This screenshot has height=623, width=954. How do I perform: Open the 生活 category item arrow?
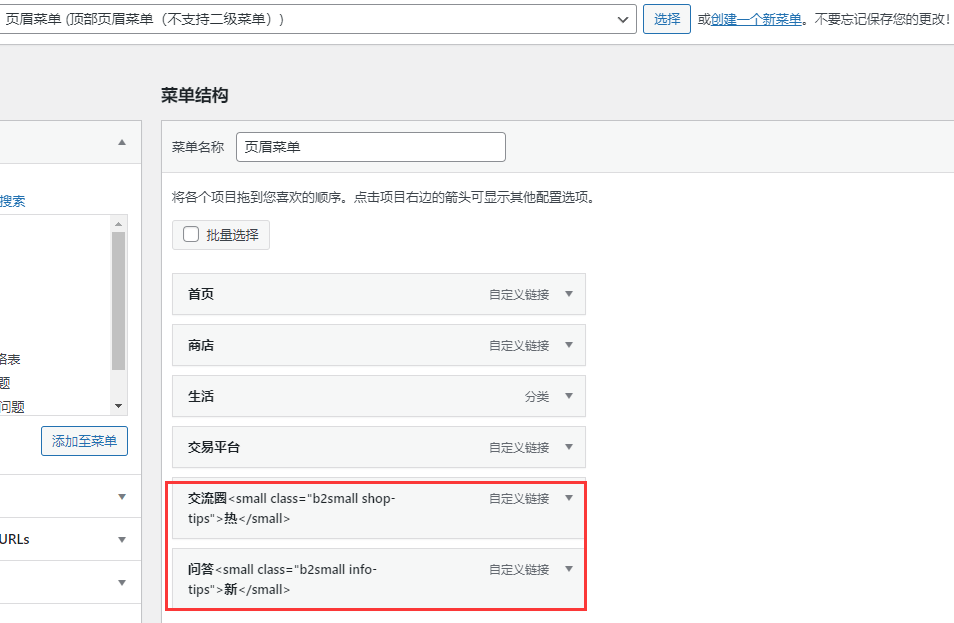569,396
